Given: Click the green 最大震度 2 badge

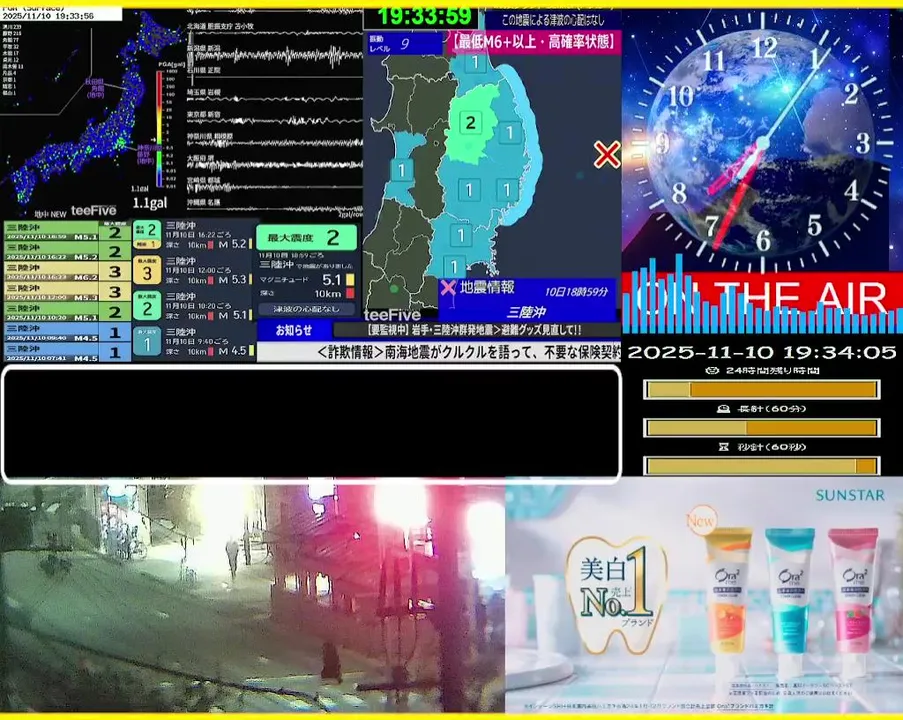Looking at the screenshot, I should pos(306,237).
